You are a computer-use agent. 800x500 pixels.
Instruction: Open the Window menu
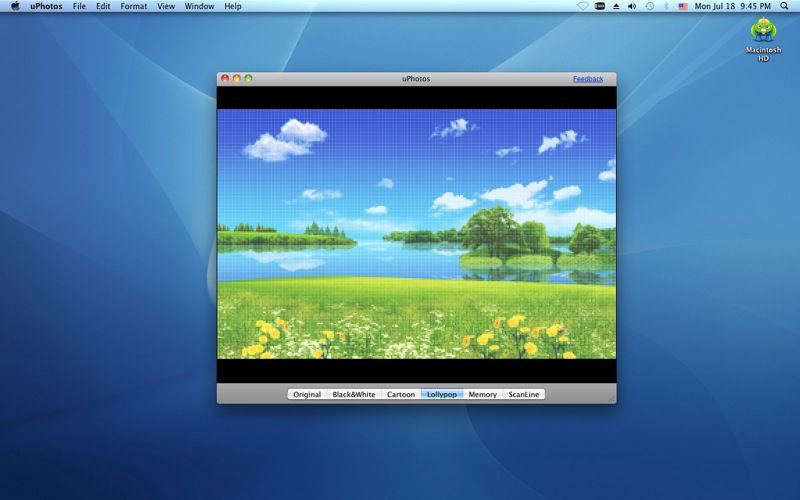coord(199,6)
